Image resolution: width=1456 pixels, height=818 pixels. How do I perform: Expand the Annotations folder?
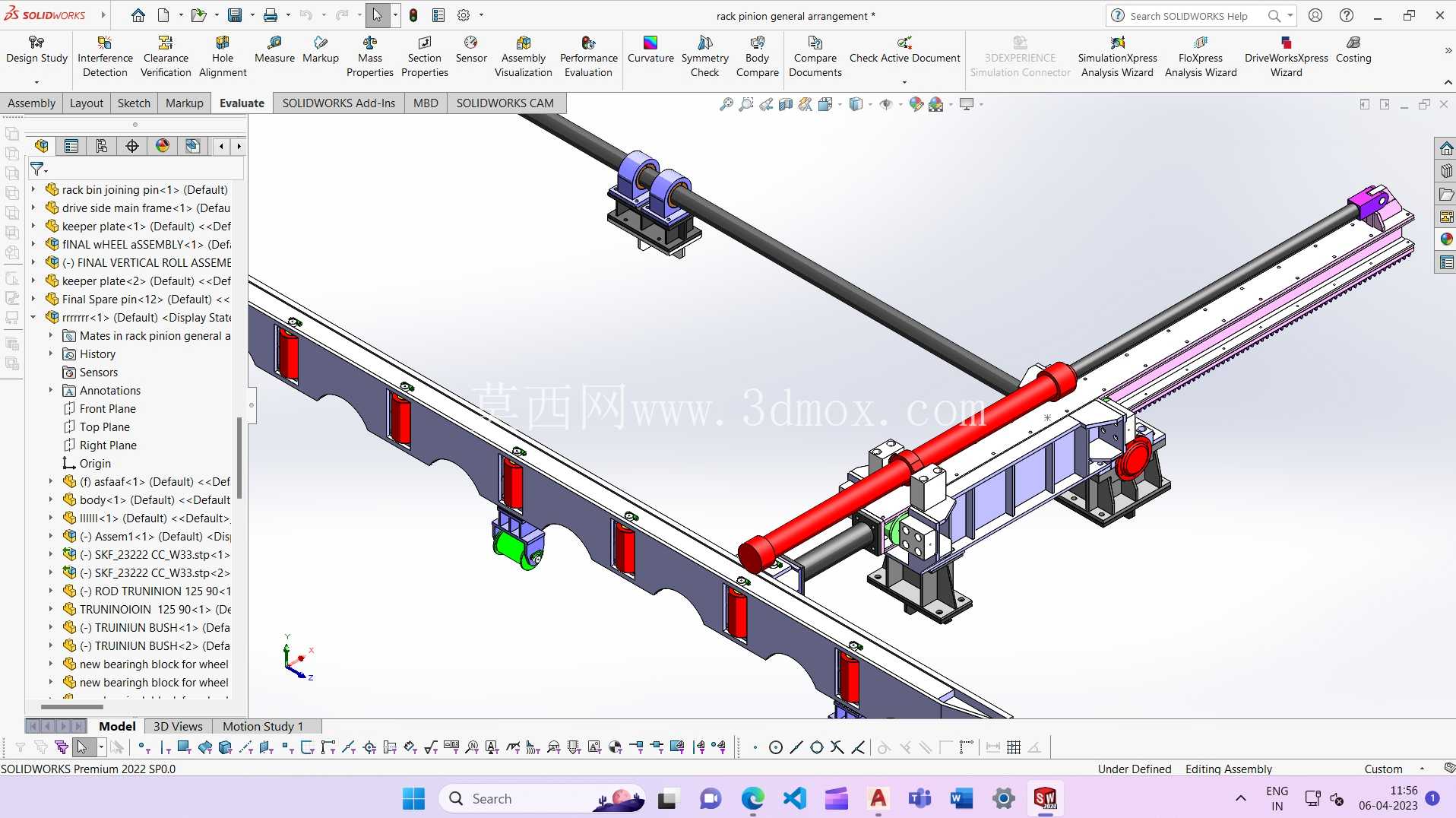click(x=51, y=390)
